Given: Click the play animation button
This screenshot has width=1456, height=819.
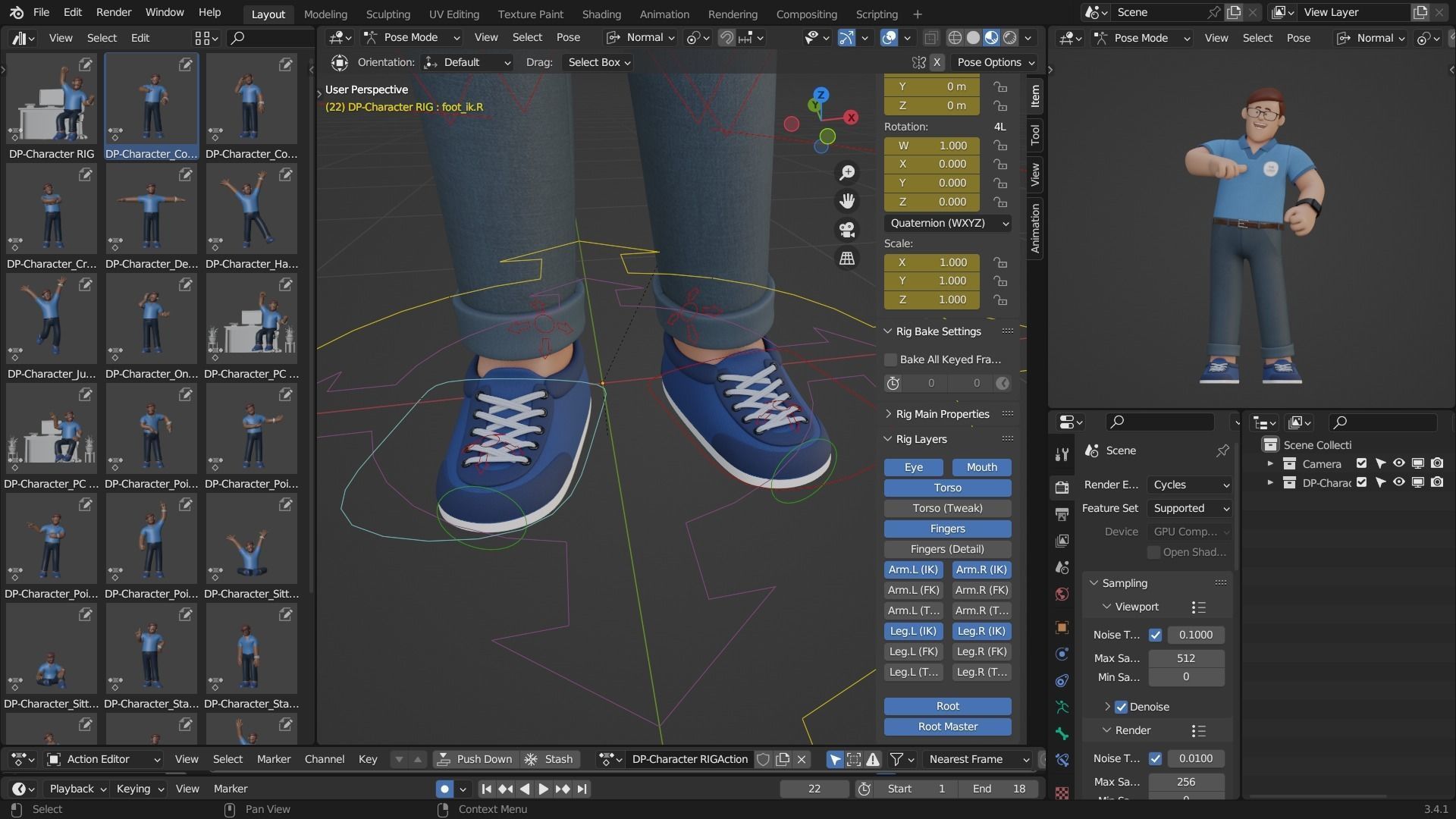Looking at the screenshot, I should (x=543, y=789).
